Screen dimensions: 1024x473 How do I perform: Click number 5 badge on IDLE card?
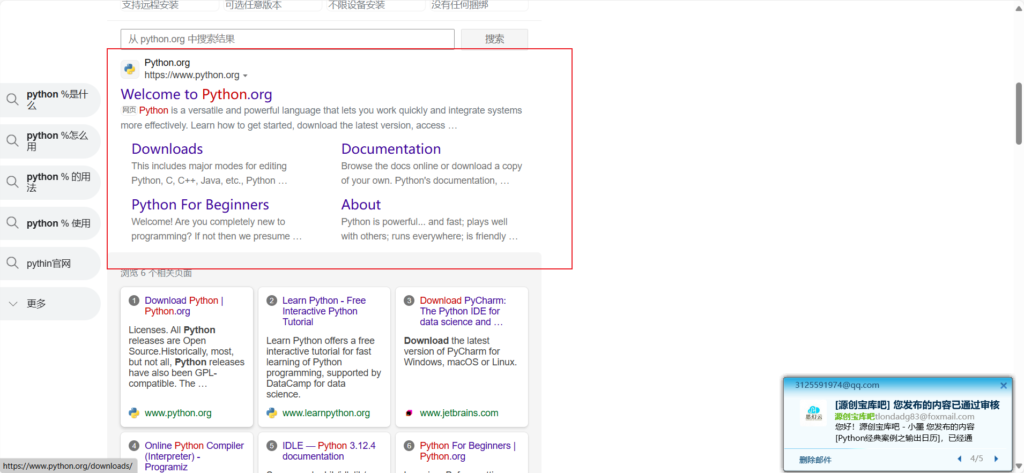[272, 446]
